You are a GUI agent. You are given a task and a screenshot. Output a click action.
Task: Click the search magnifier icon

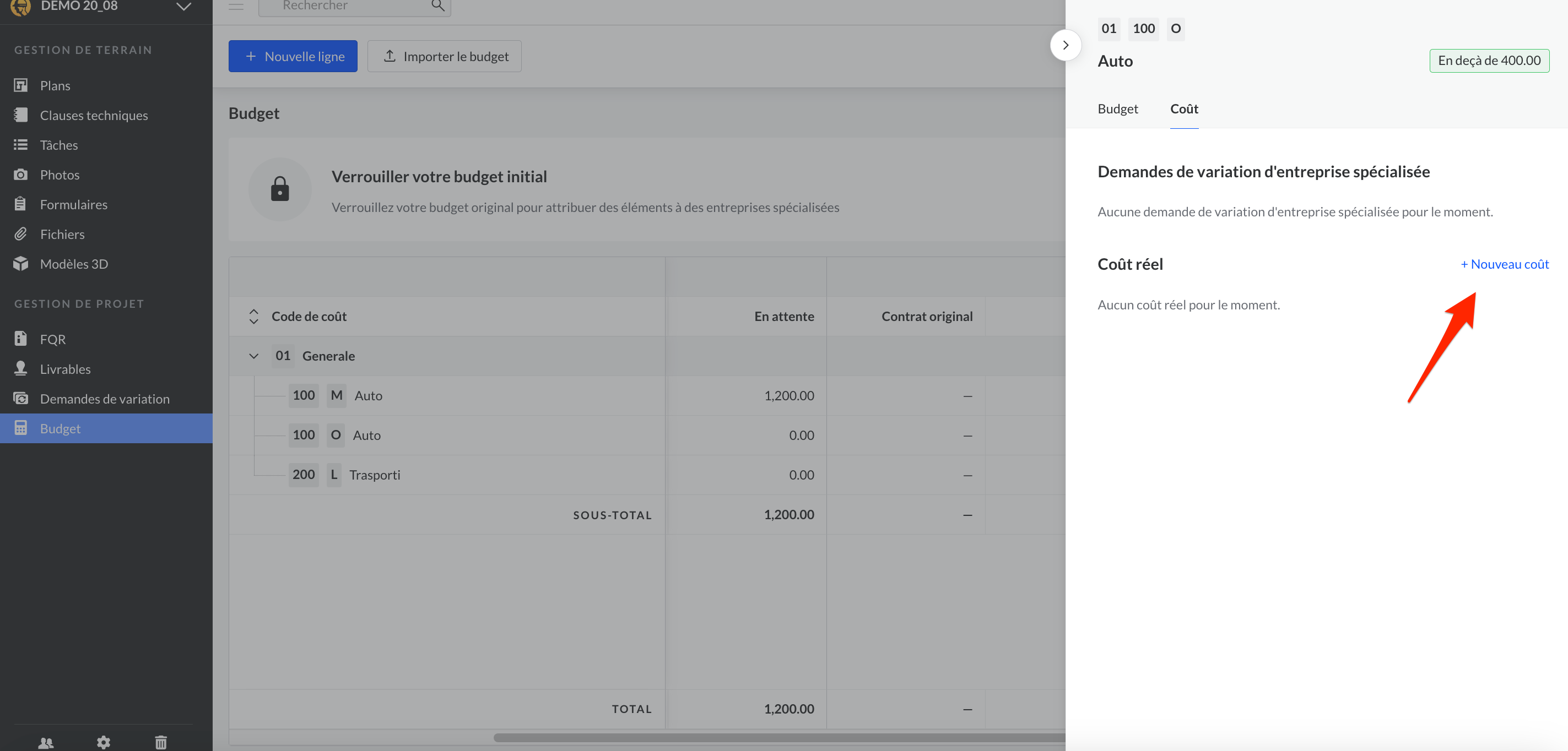[x=437, y=6]
